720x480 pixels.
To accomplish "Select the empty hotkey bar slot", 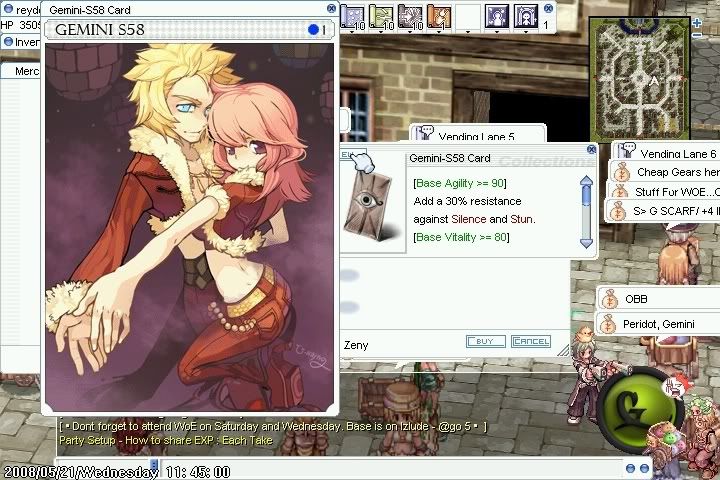I will click(468, 17).
